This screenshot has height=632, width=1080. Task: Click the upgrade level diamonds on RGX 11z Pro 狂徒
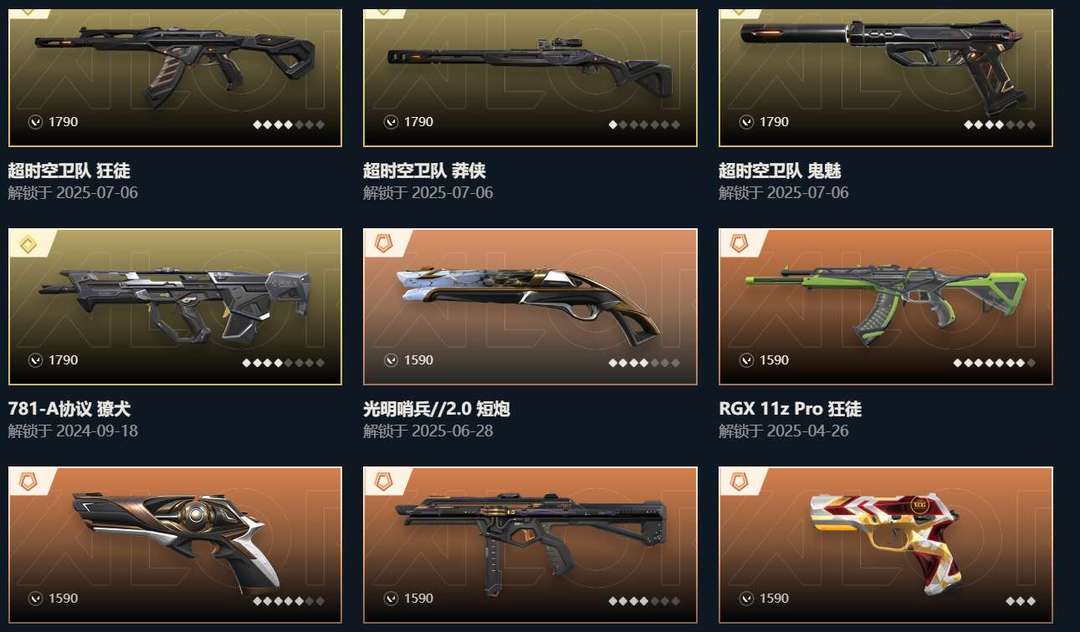coord(994,362)
